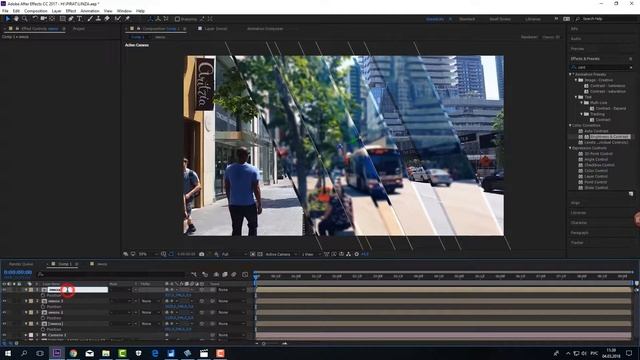The height and width of the screenshot is (360, 640).
Task: Select the Brush tool
Action: click(90, 19)
